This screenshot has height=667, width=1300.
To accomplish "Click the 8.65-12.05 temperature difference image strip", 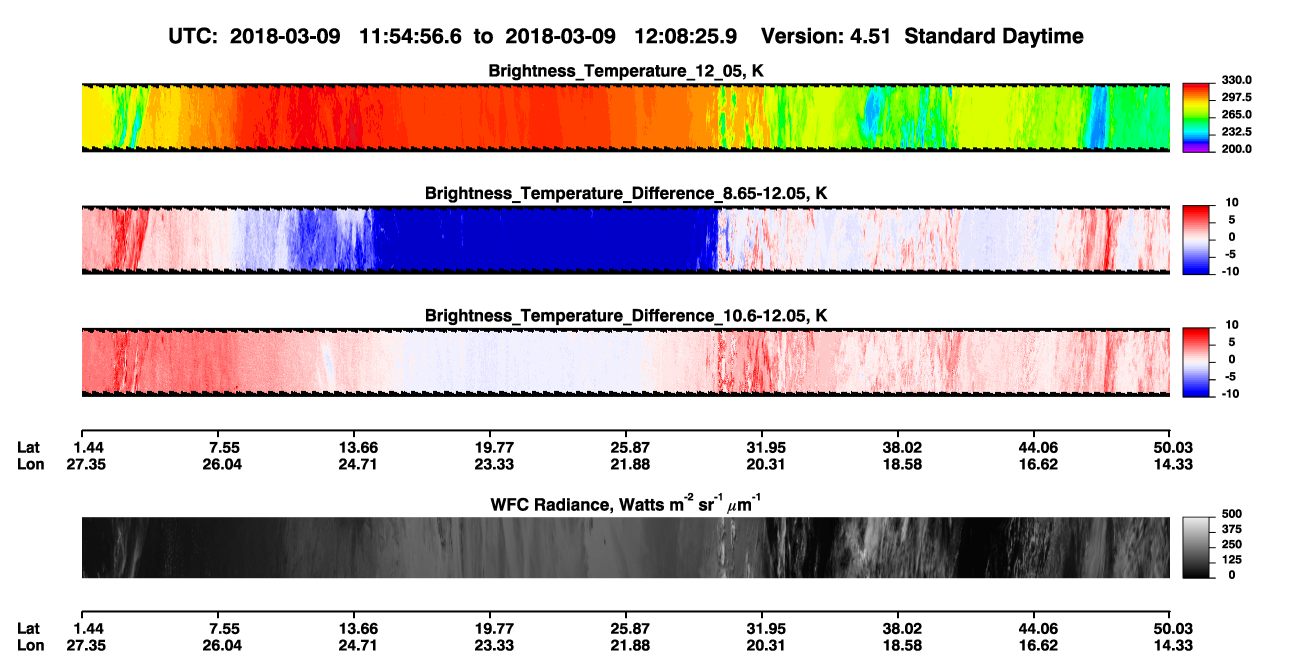I will point(625,238).
